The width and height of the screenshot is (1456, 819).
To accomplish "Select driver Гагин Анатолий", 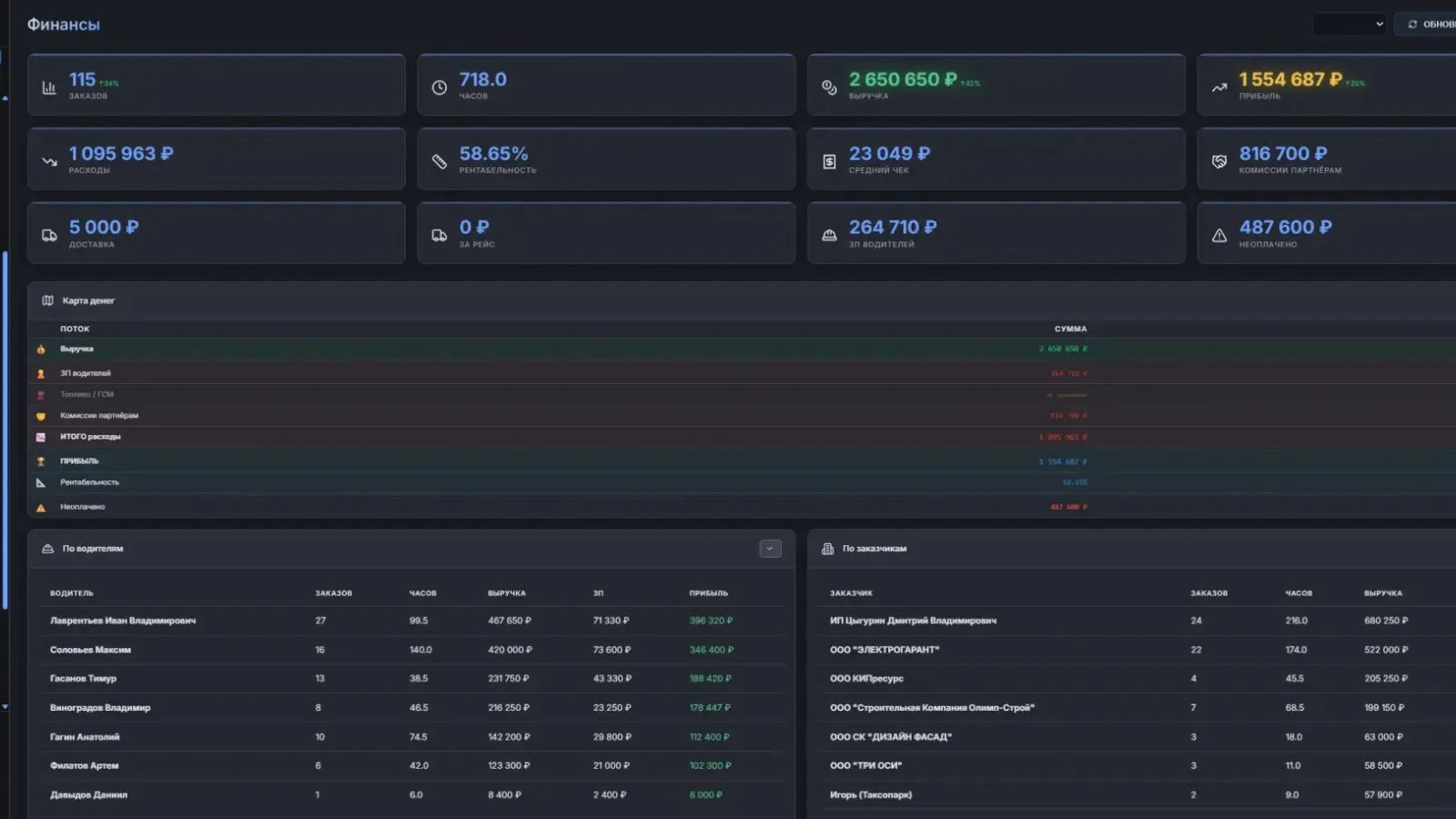I will pyautogui.click(x=85, y=737).
